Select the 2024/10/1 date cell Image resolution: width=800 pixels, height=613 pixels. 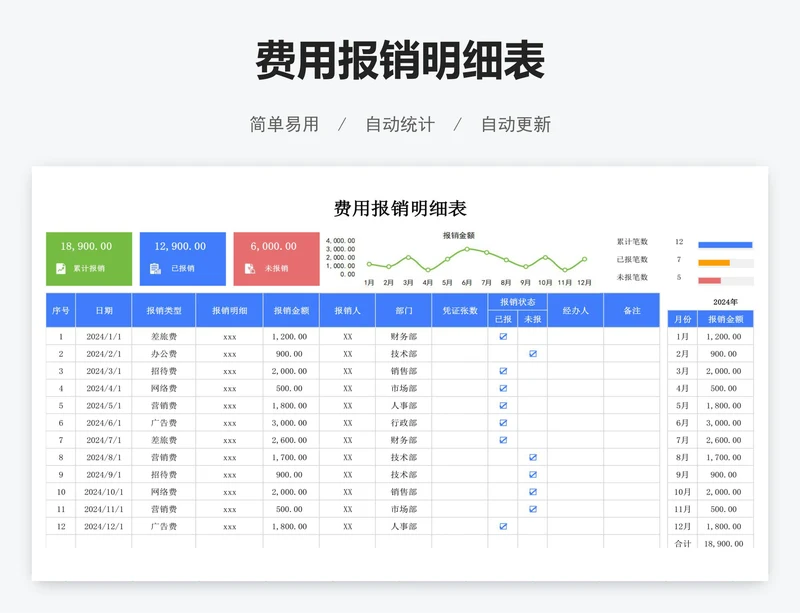point(104,492)
